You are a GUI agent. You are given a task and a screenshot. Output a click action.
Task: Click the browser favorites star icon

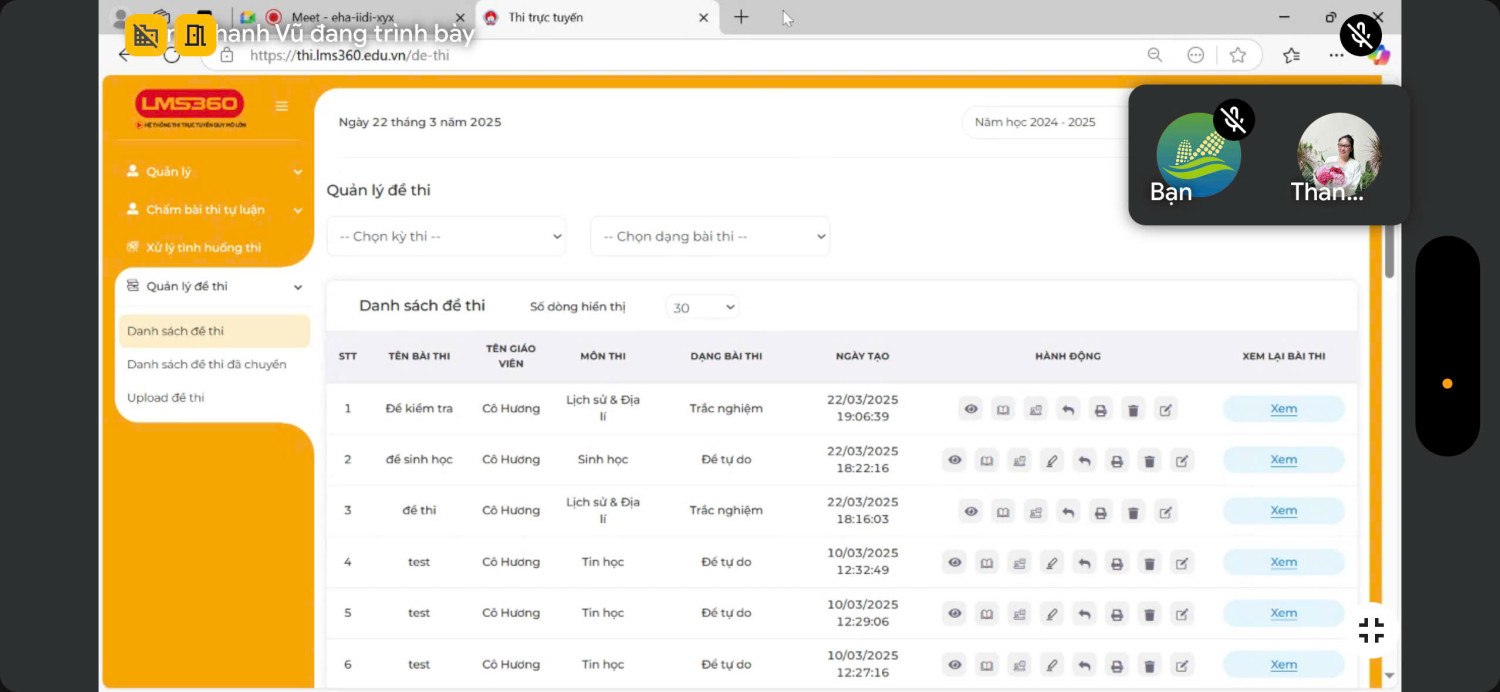[x=1238, y=55]
